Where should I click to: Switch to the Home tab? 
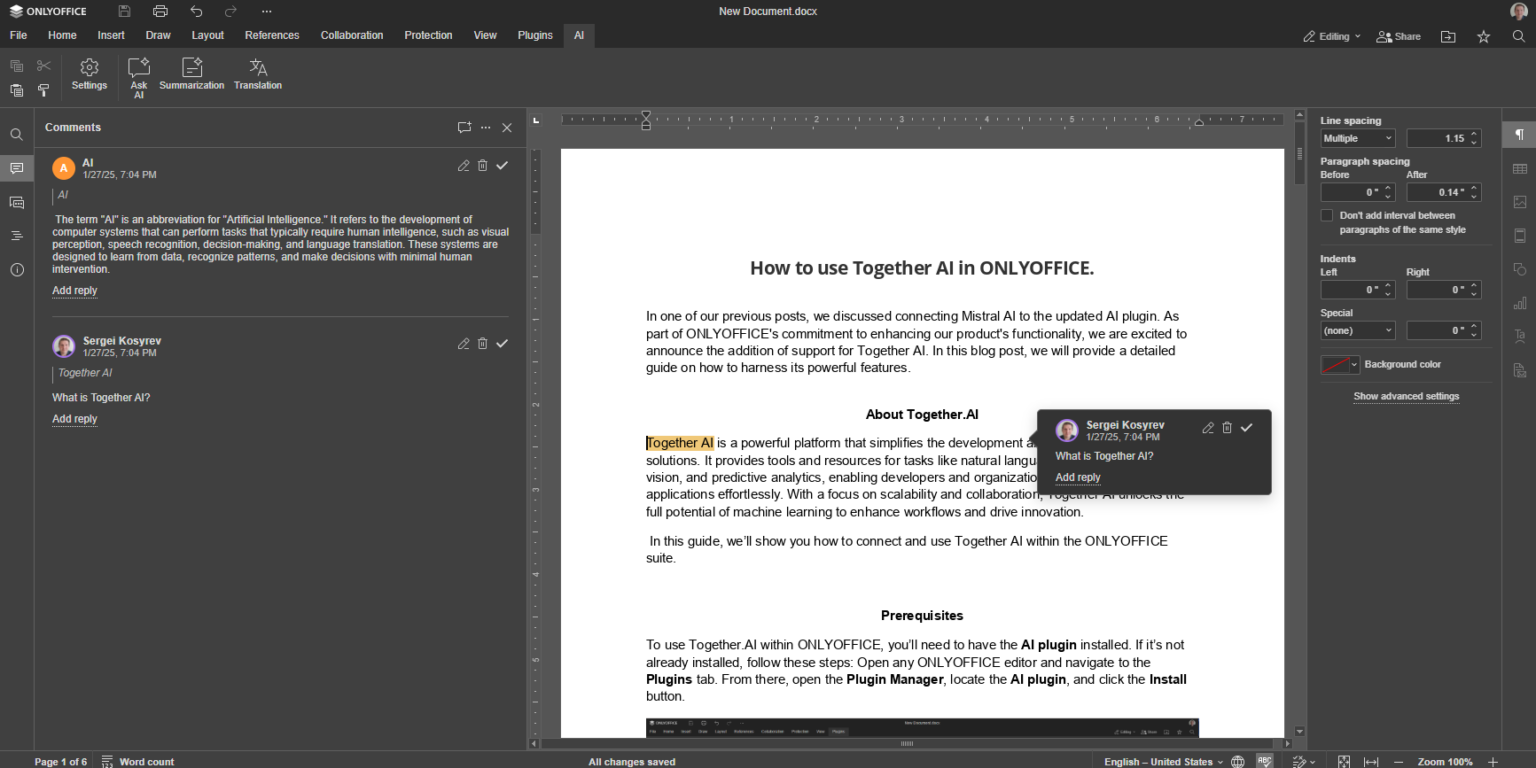(x=62, y=35)
